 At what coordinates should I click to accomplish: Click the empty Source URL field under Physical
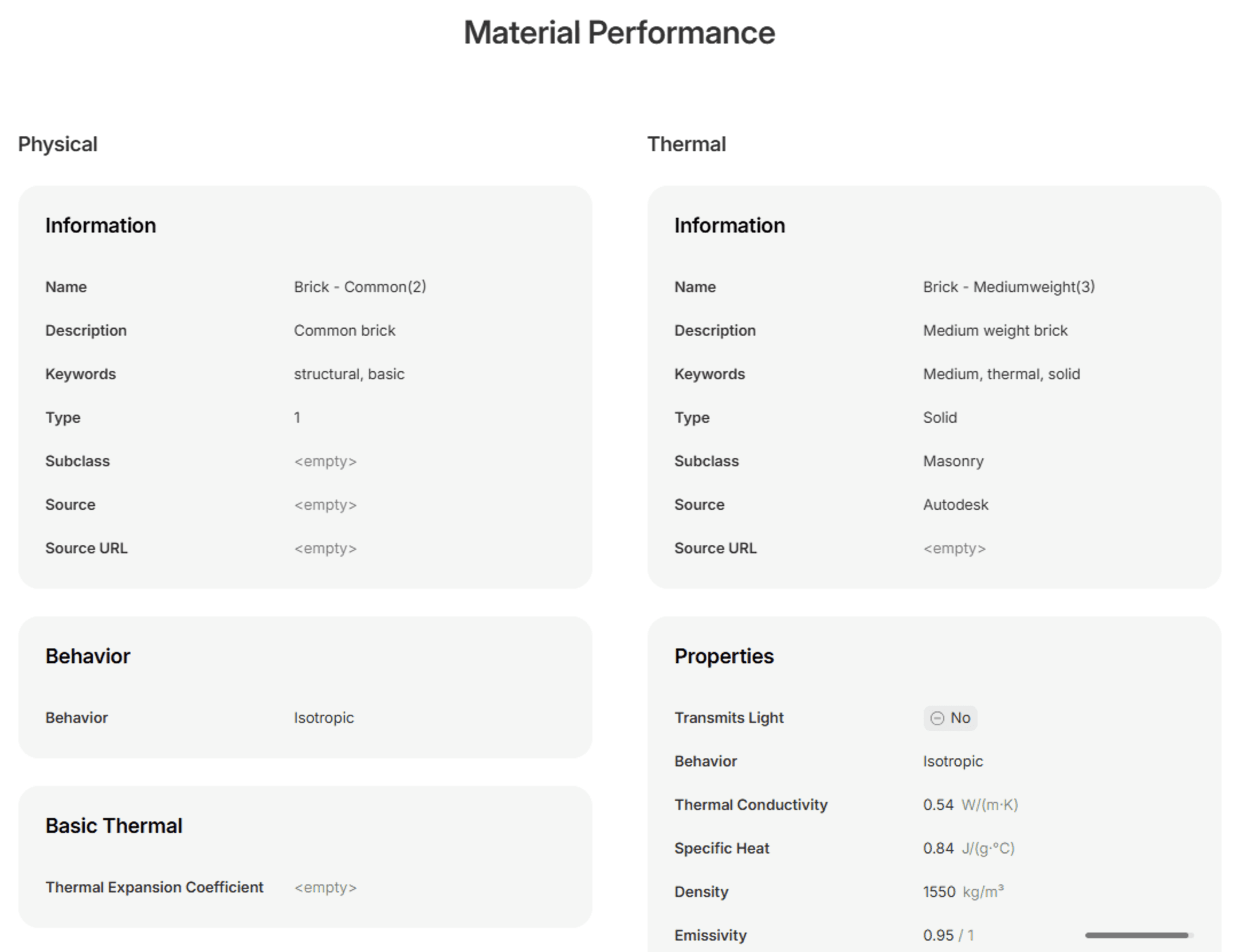coord(325,548)
